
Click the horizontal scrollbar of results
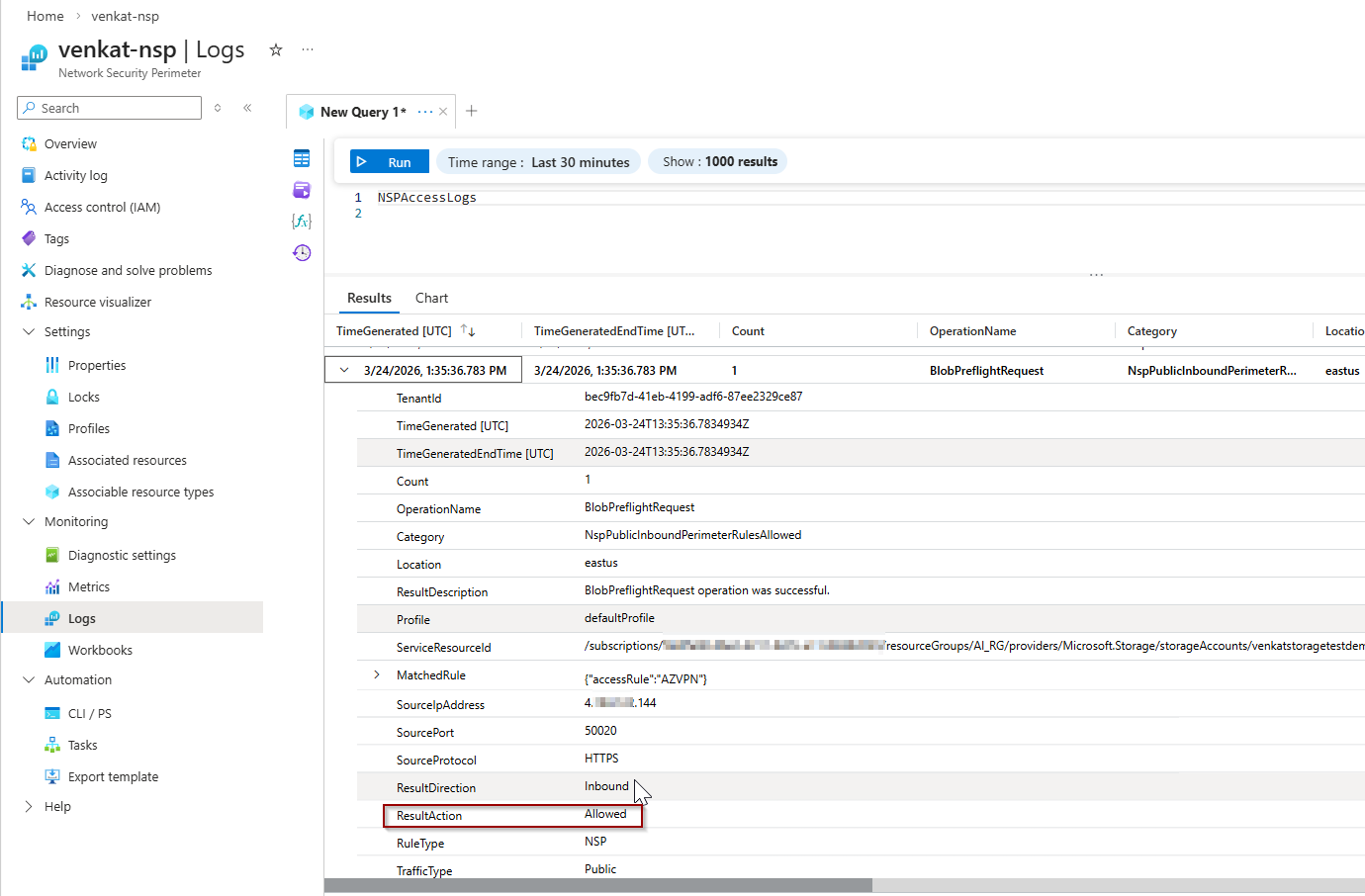point(598,886)
